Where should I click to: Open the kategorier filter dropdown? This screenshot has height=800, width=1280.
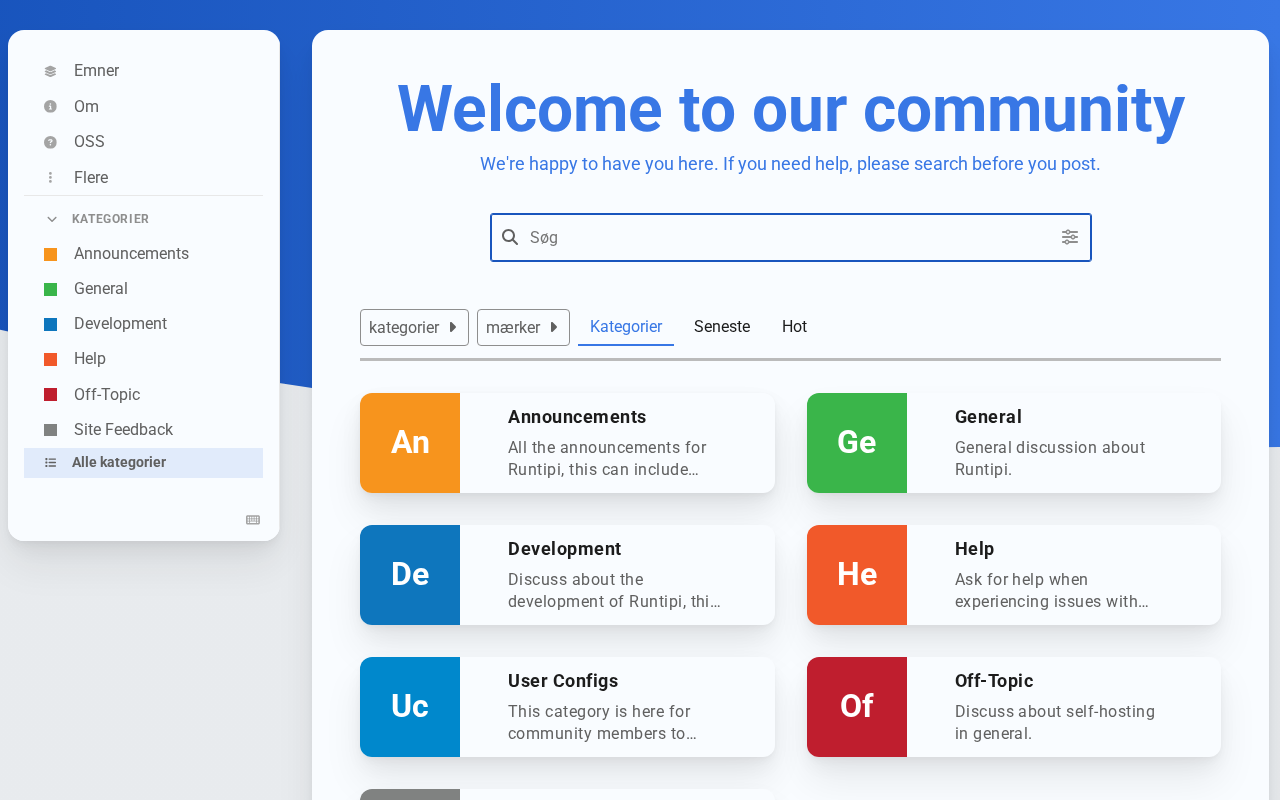click(414, 327)
